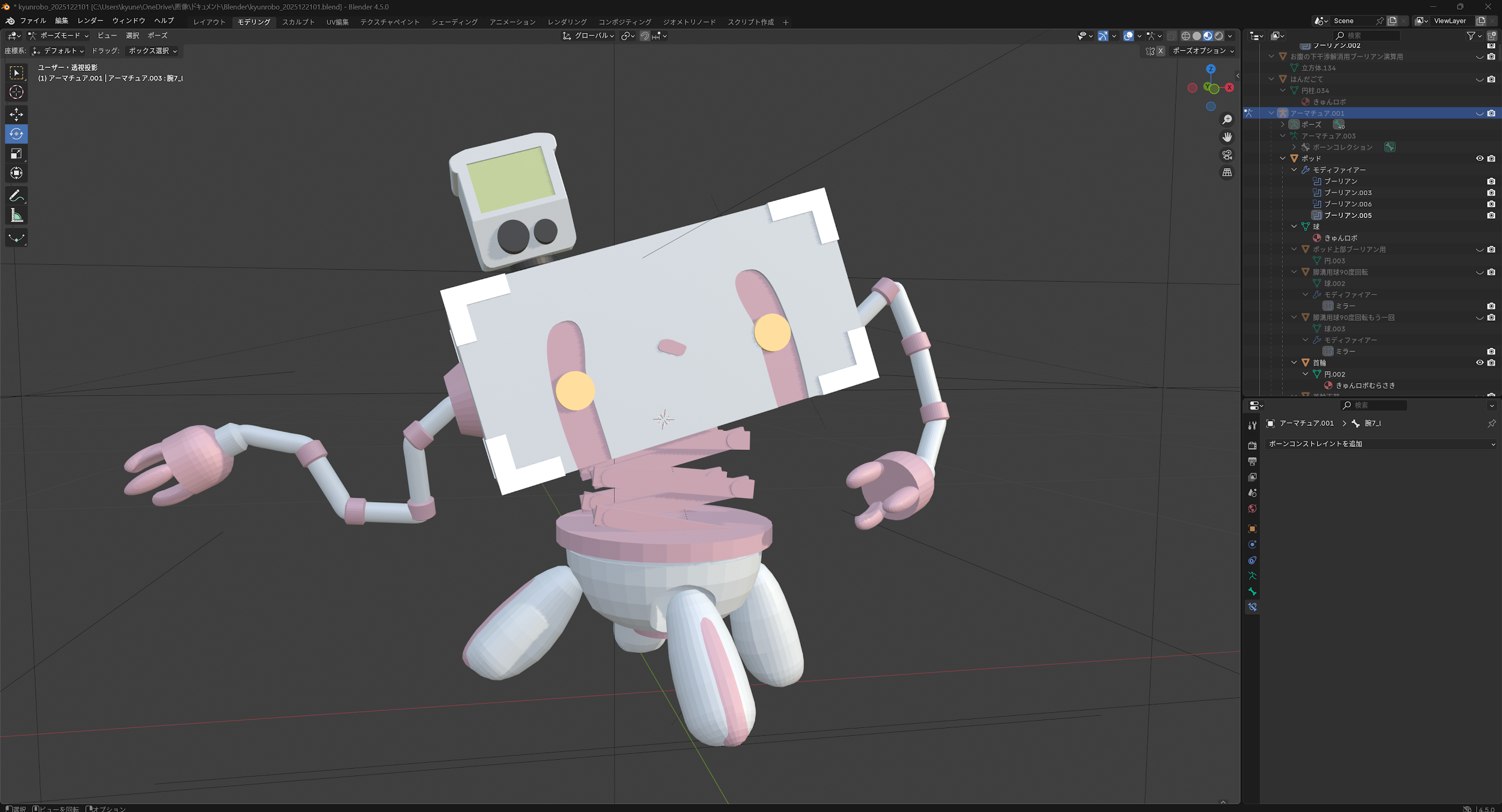Activate the Annotate pencil tool
This screenshot has height=812, width=1502.
click(16, 196)
